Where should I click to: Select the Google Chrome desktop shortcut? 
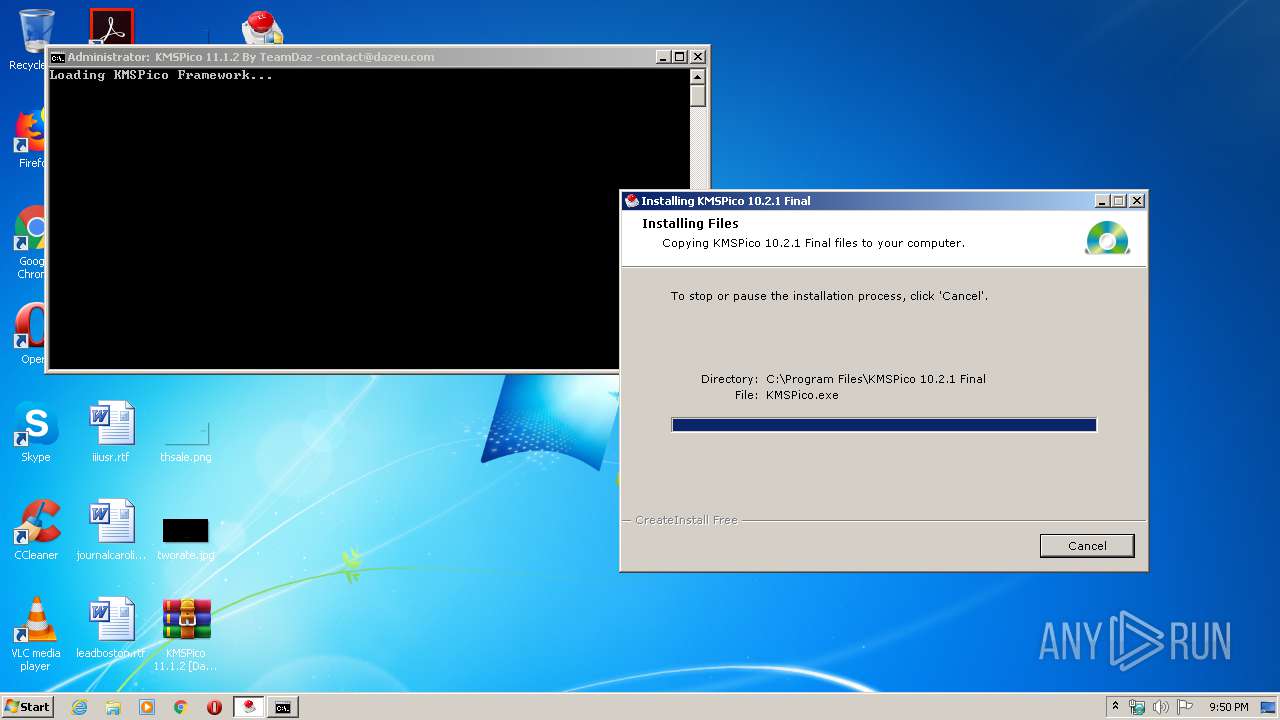pyautogui.click(x=31, y=243)
